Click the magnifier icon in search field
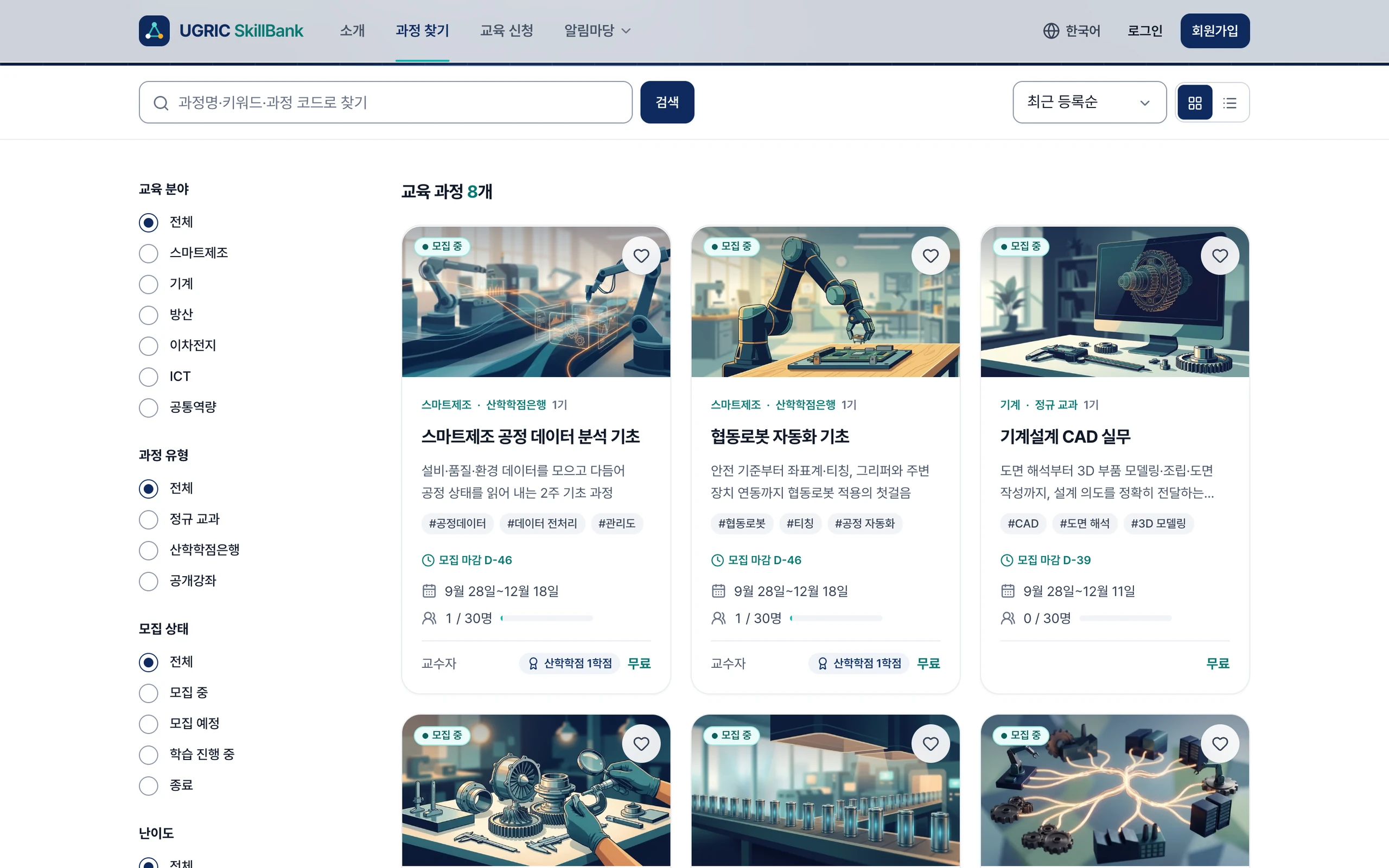The height and width of the screenshot is (868, 1389). [161, 103]
